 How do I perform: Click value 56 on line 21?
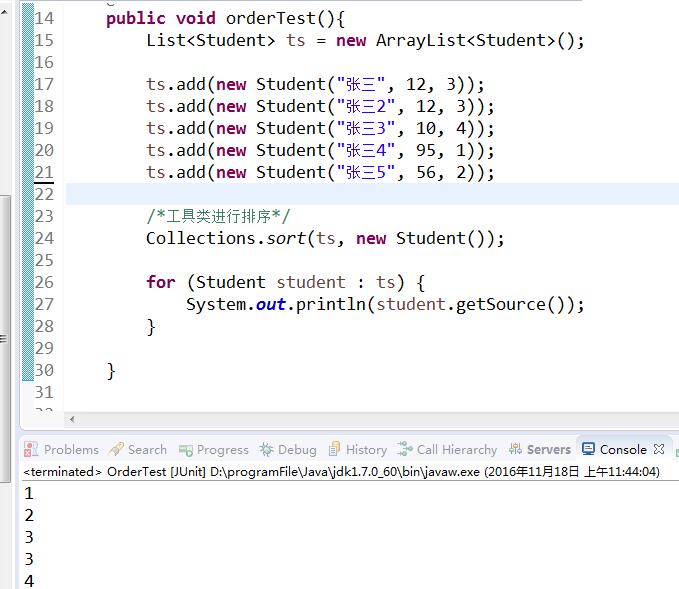426,172
